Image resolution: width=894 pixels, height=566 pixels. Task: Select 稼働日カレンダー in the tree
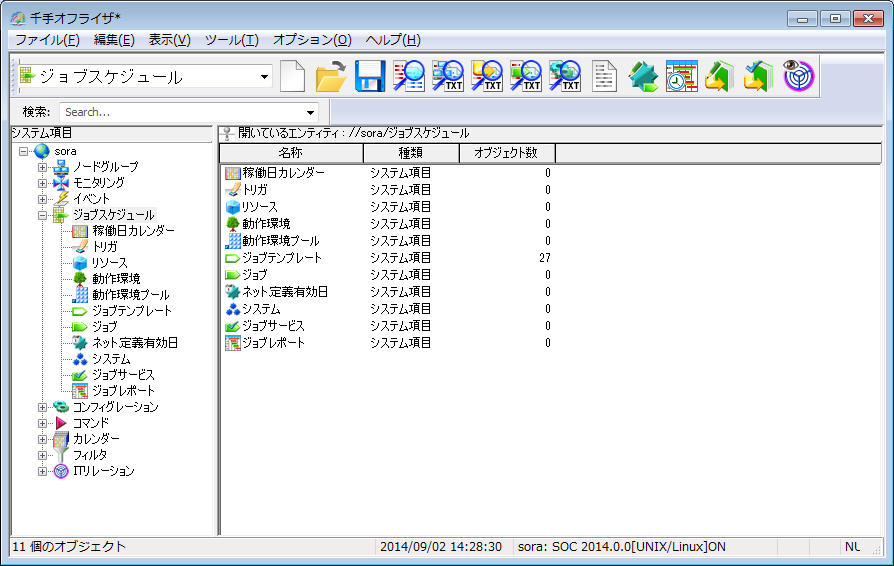[133, 231]
